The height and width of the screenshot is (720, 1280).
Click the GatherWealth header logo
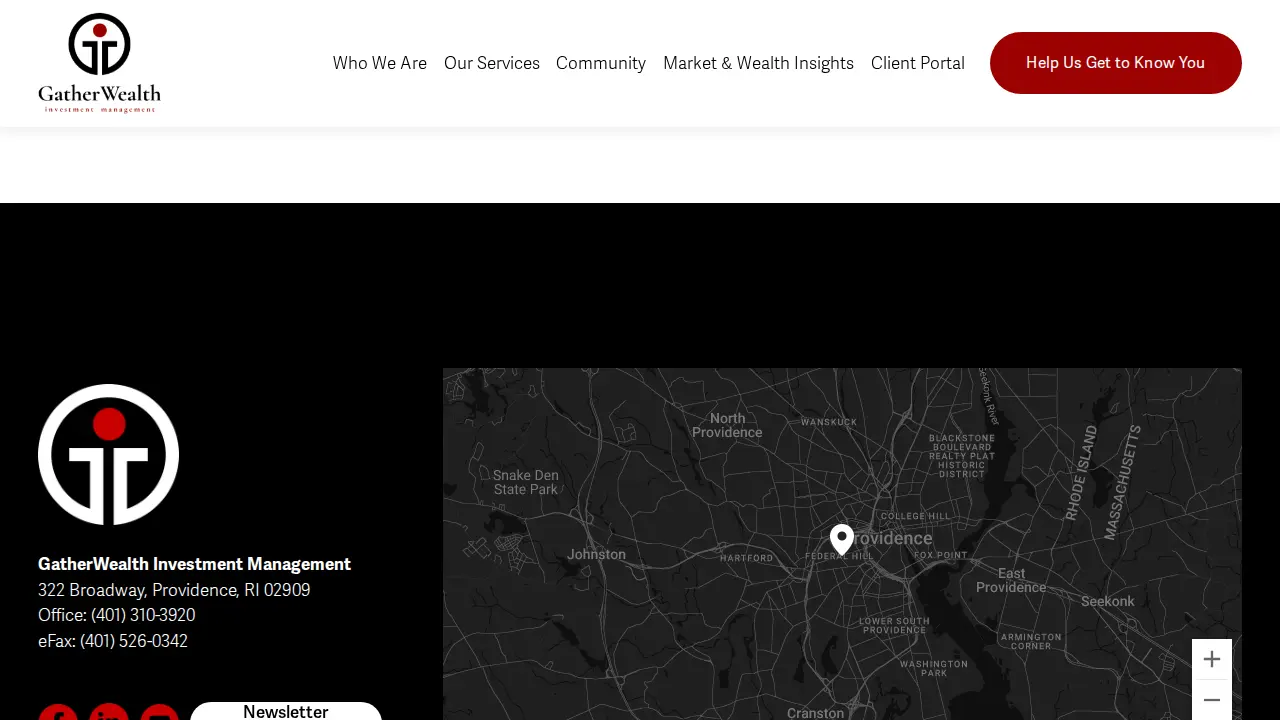point(99,63)
